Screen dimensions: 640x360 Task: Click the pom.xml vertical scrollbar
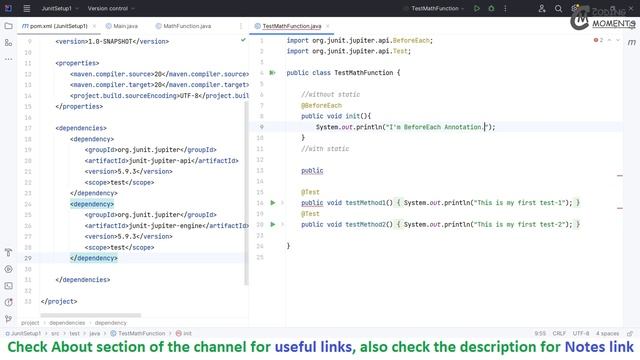pos(246,193)
